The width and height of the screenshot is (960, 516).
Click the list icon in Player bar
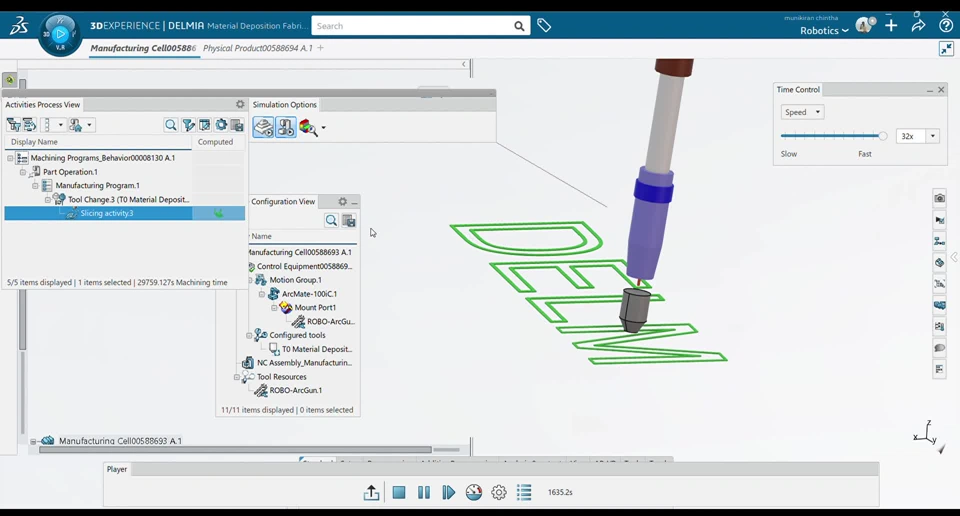tap(524, 492)
